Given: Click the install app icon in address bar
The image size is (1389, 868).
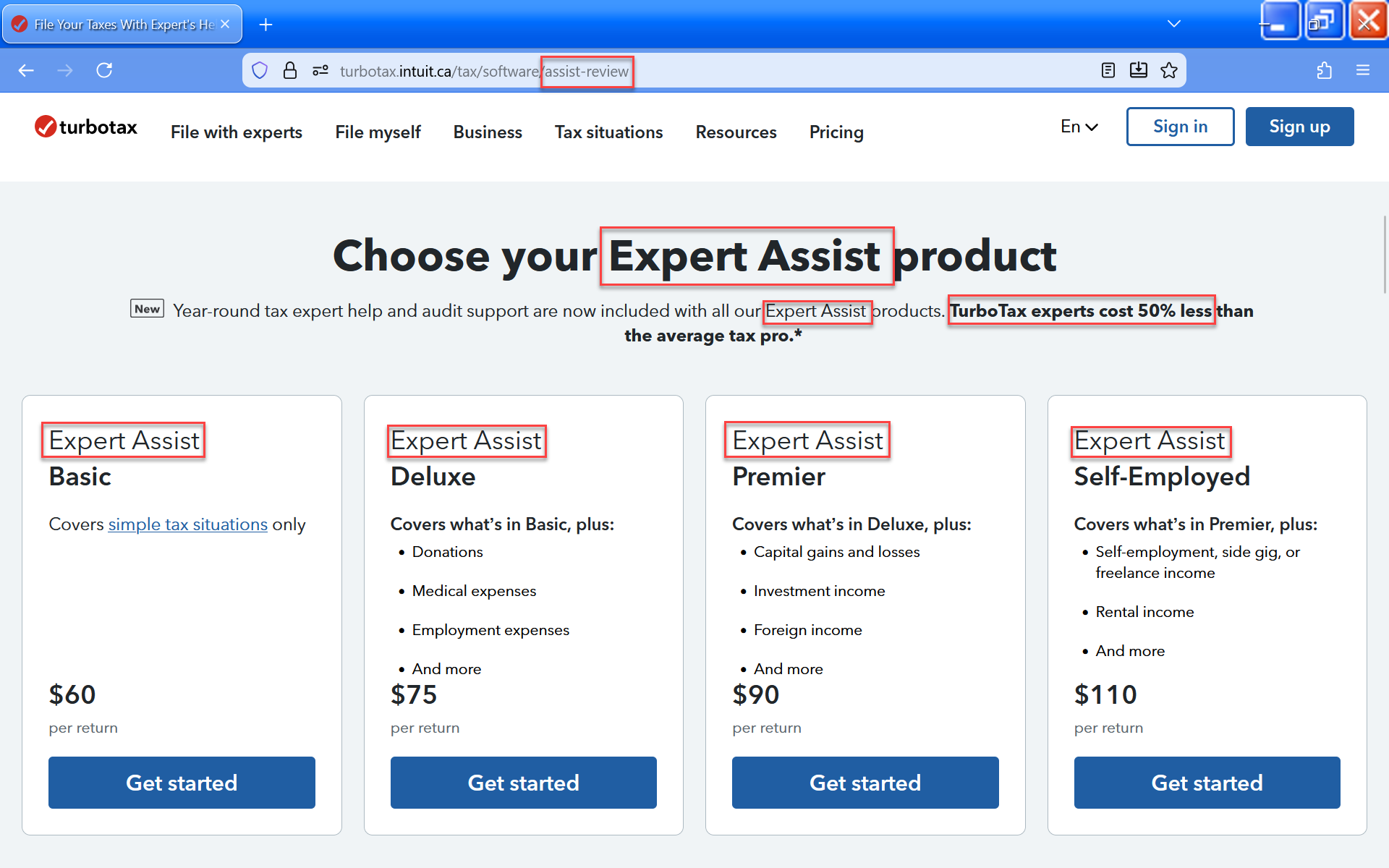Looking at the screenshot, I should (1138, 70).
